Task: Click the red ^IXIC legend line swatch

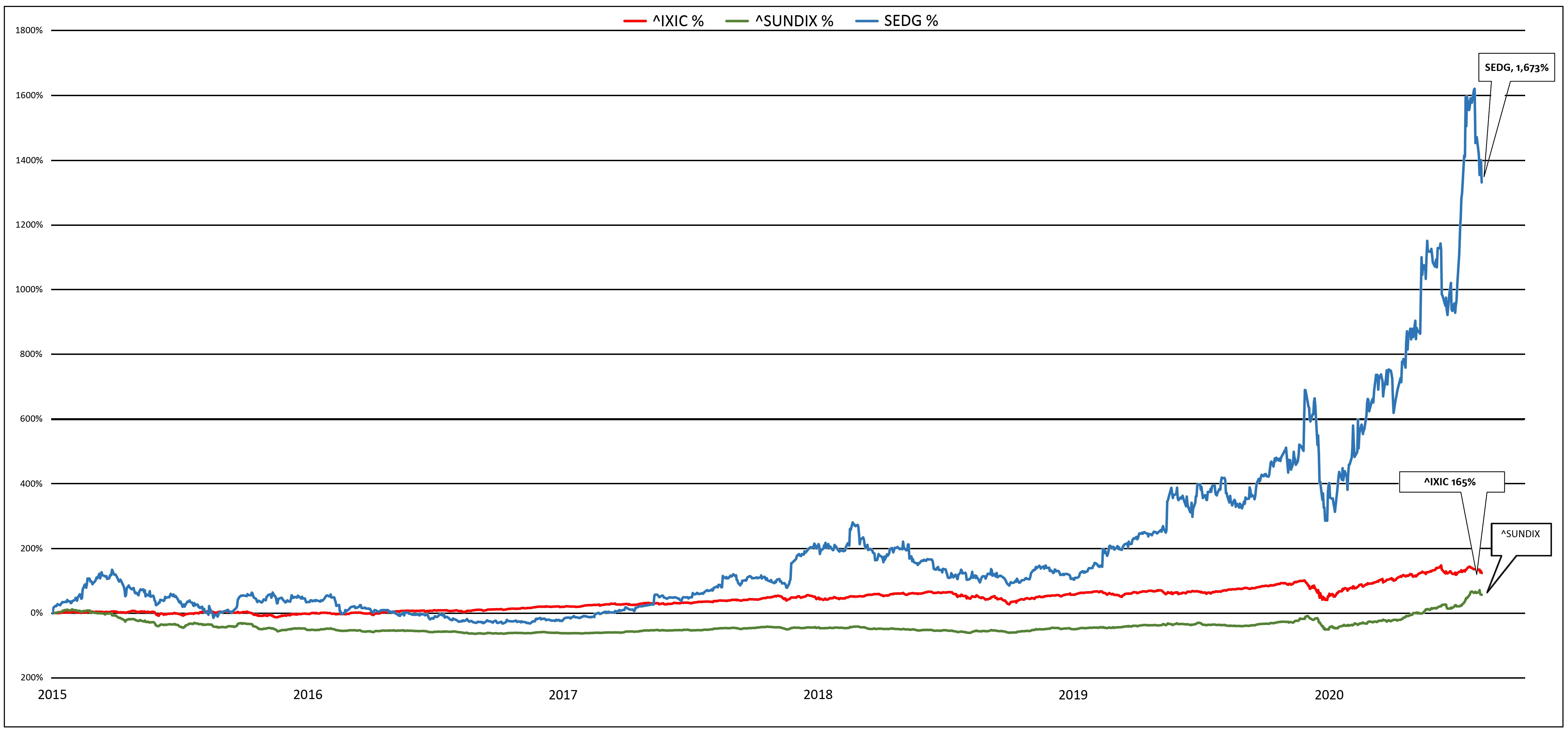Action: pos(634,21)
